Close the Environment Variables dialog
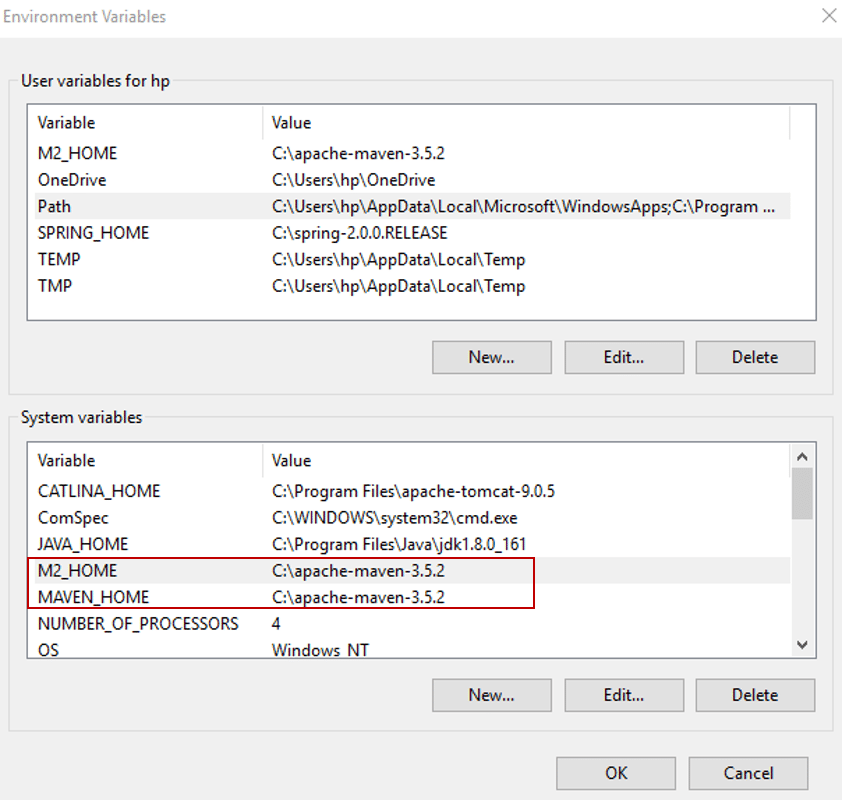Image resolution: width=842 pixels, height=800 pixels. [829, 16]
